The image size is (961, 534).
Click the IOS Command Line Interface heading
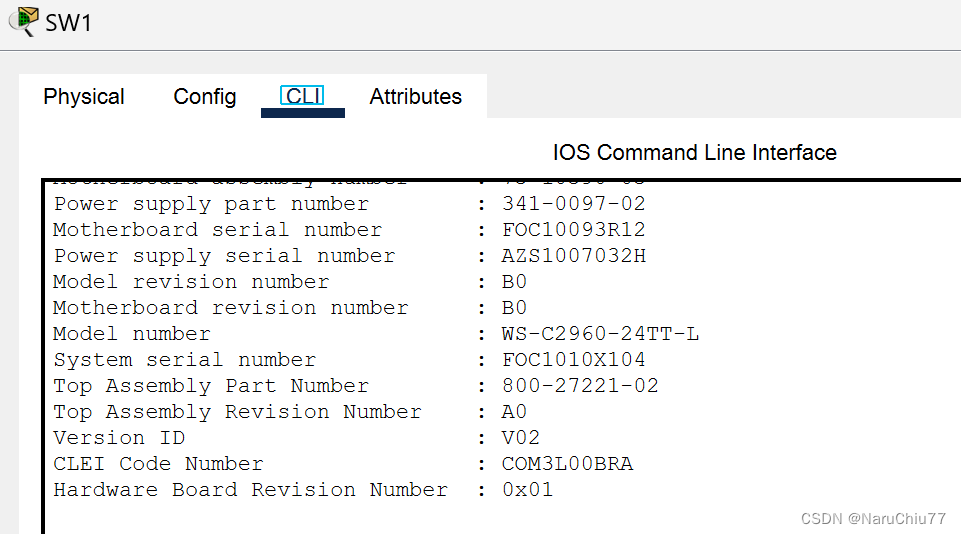coord(694,152)
